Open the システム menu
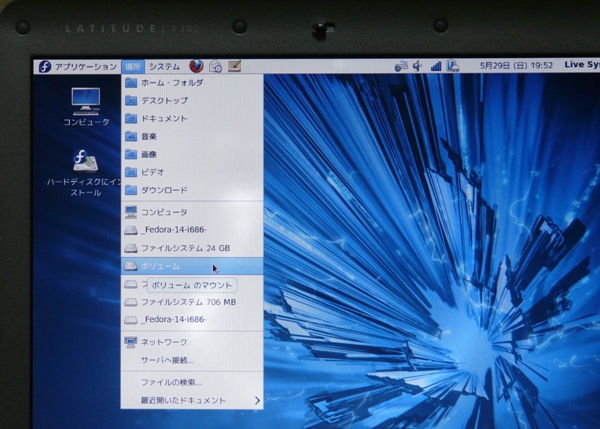Image resolution: width=600 pixels, height=429 pixels. pyautogui.click(x=164, y=66)
